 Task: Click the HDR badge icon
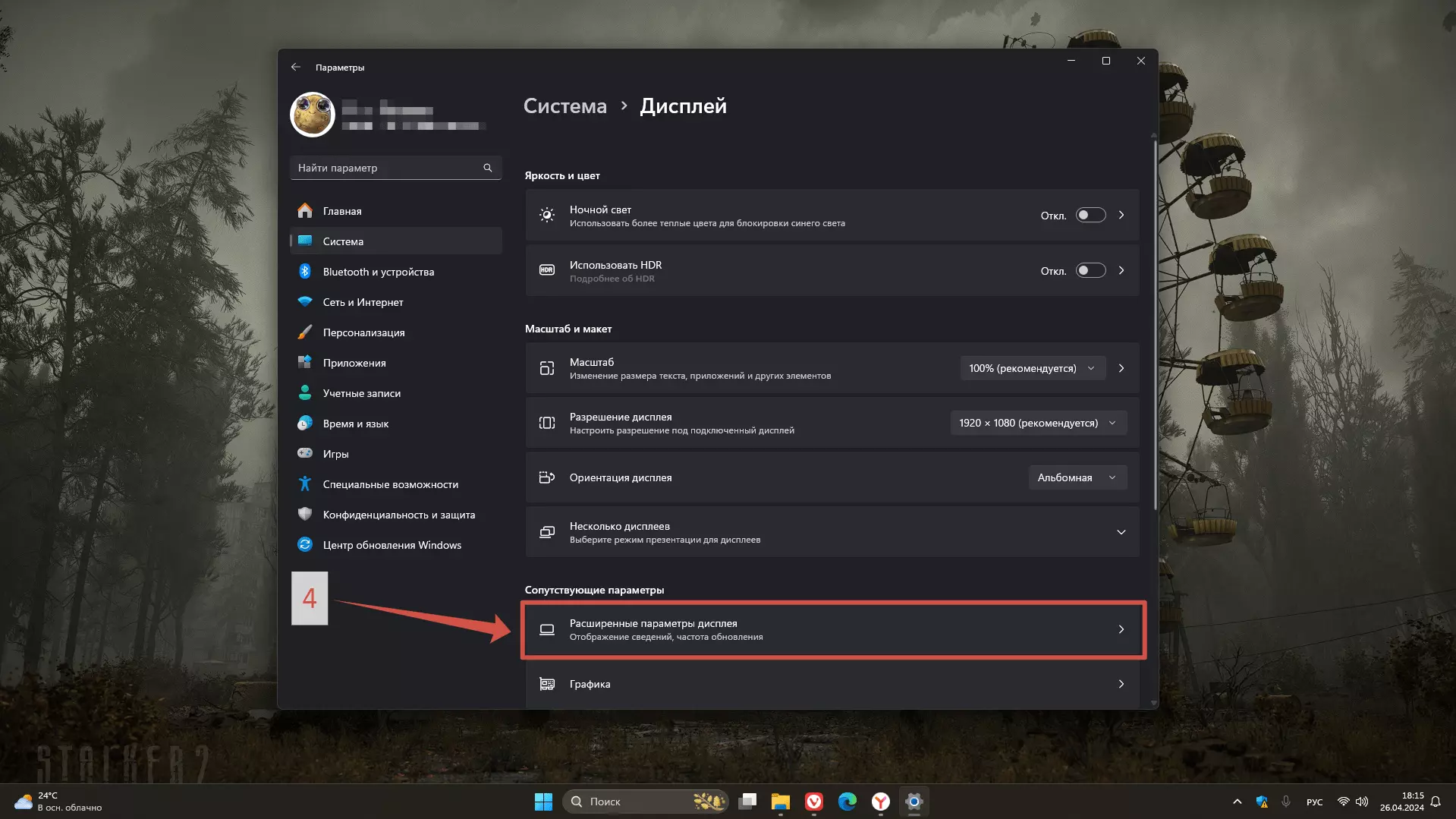(x=547, y=270)
